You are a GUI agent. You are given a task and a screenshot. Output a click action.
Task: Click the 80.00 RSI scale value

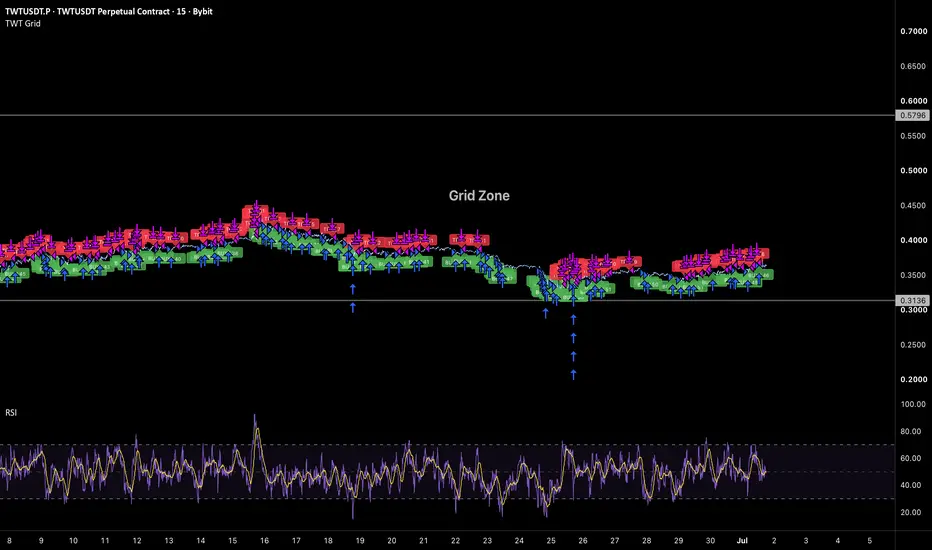click(x=913, y=432)
